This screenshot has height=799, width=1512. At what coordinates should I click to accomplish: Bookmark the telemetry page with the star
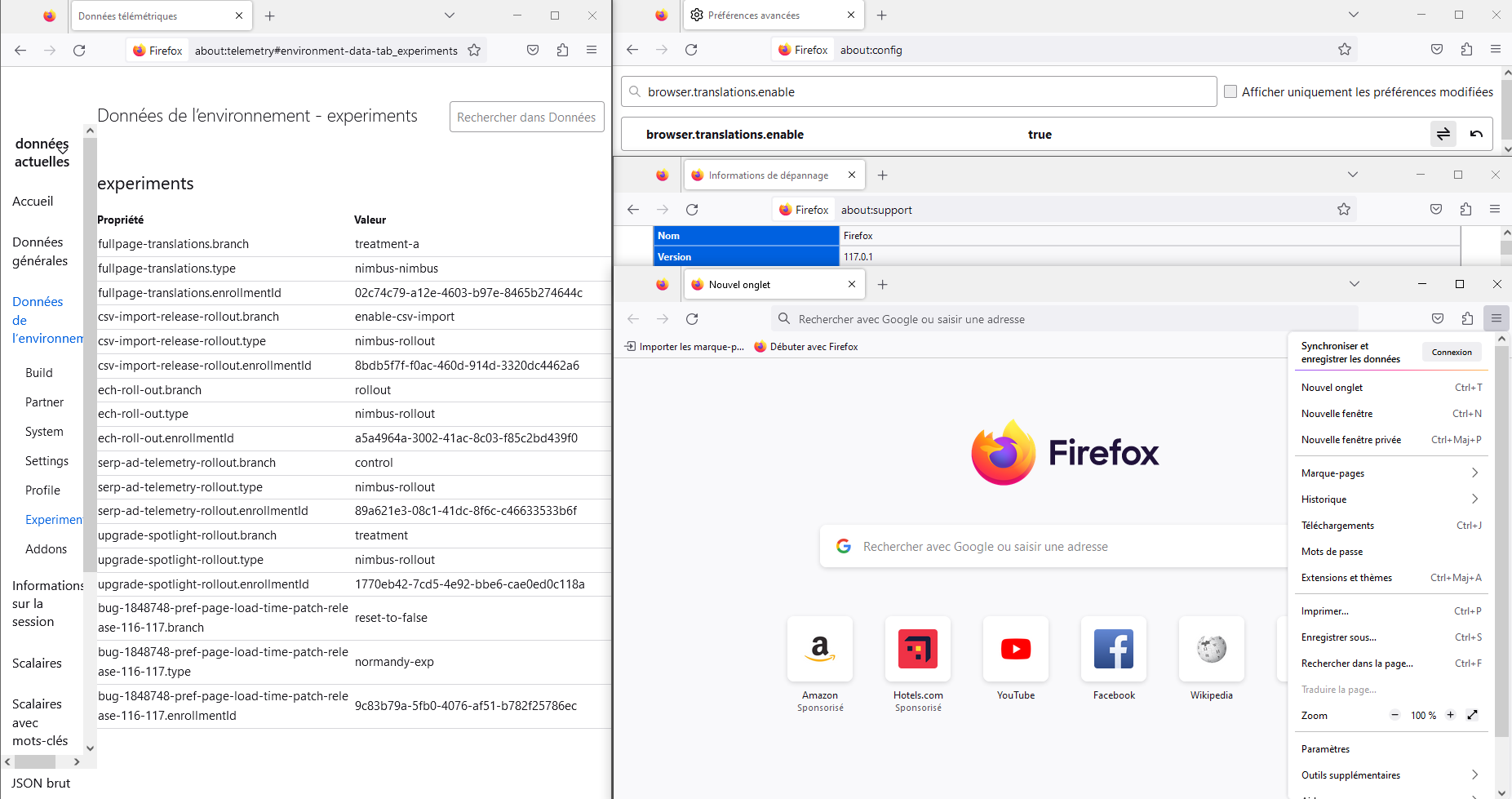(x=474, y=51)
